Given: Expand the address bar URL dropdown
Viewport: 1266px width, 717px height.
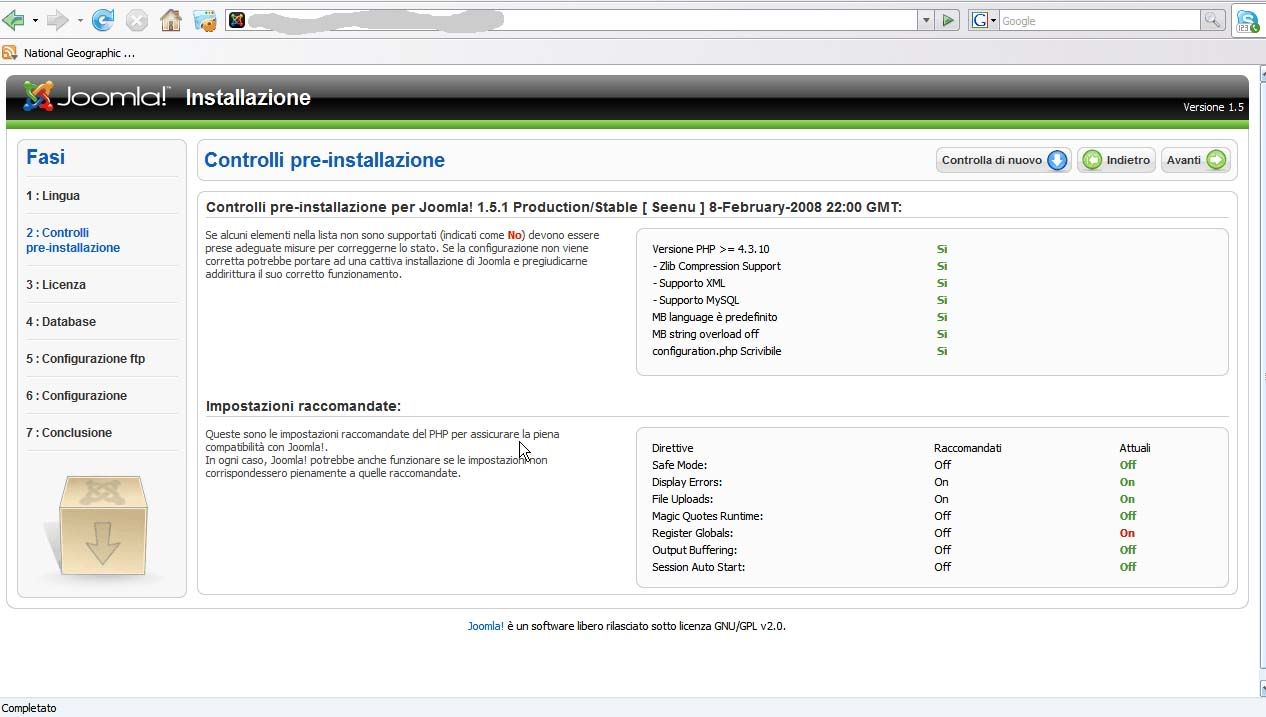Looking at the screenshot, I should pos(926,20).
